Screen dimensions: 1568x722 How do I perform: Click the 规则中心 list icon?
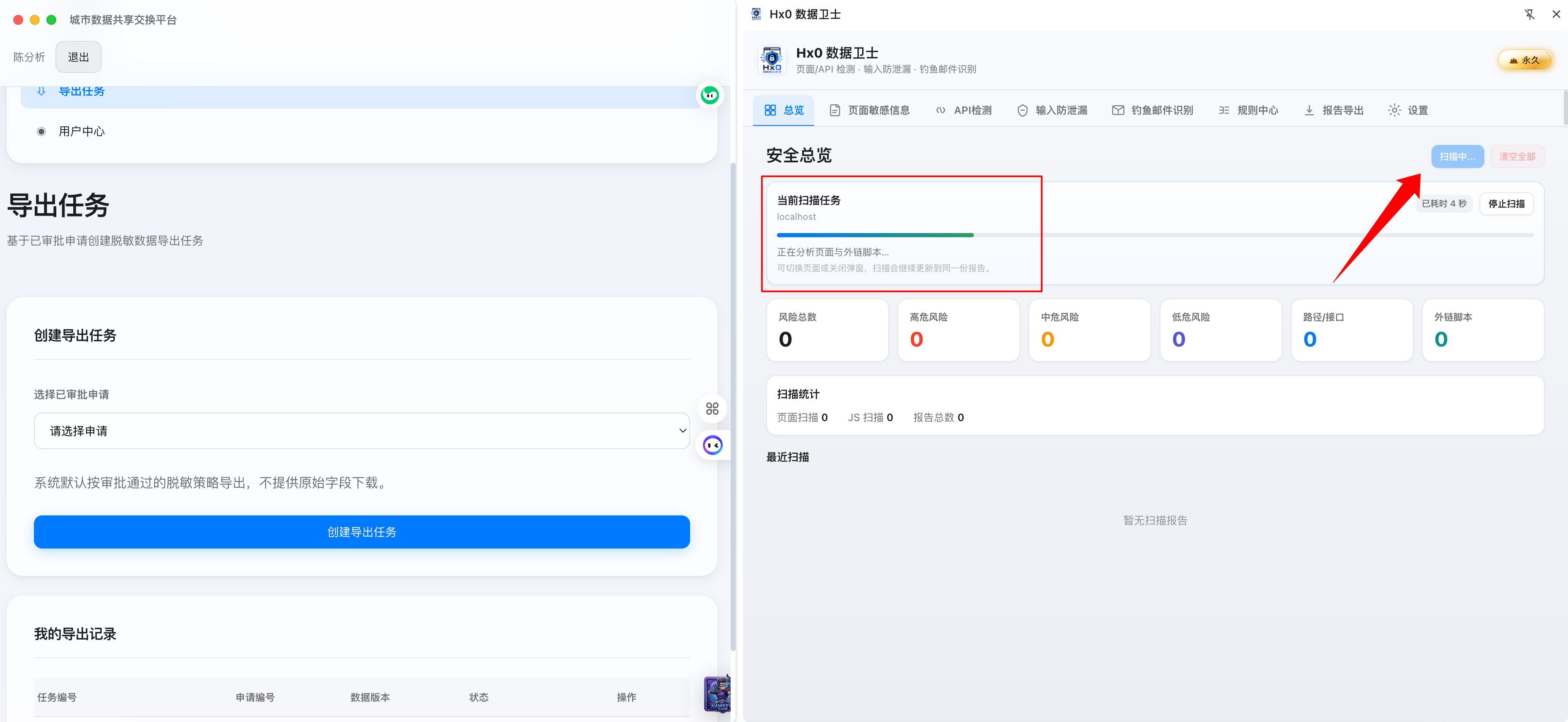[1223, 110]
